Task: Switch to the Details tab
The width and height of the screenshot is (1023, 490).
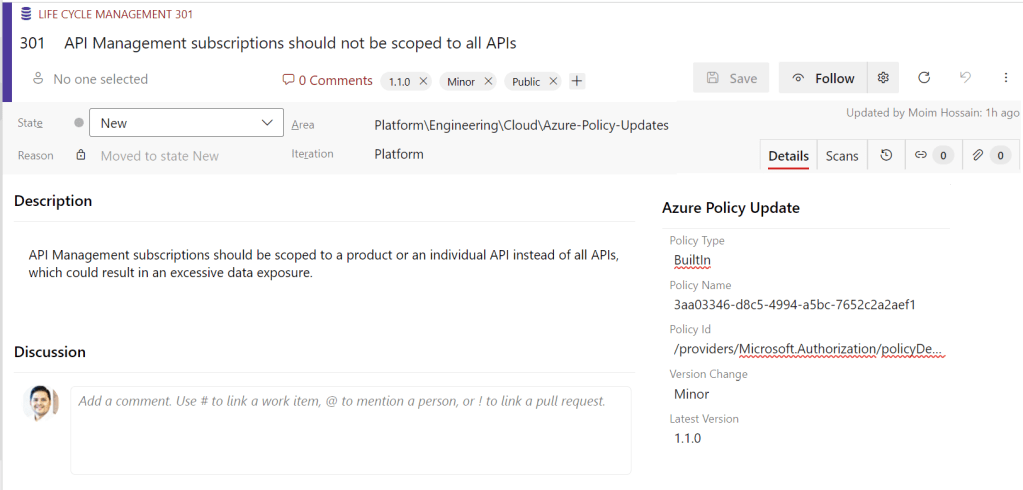Action: click(788, 155)
